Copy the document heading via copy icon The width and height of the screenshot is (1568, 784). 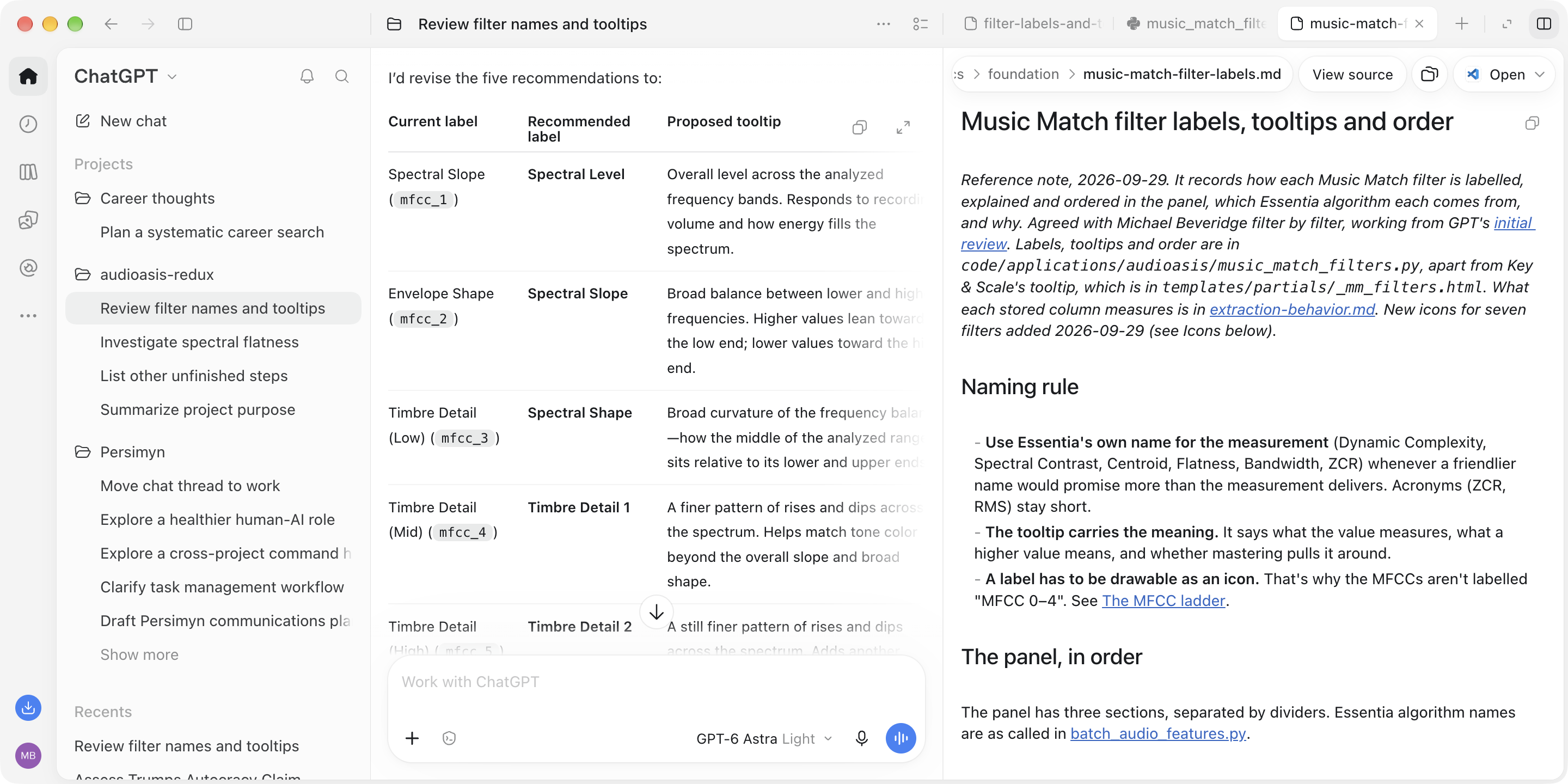(x=1532, y=124)
